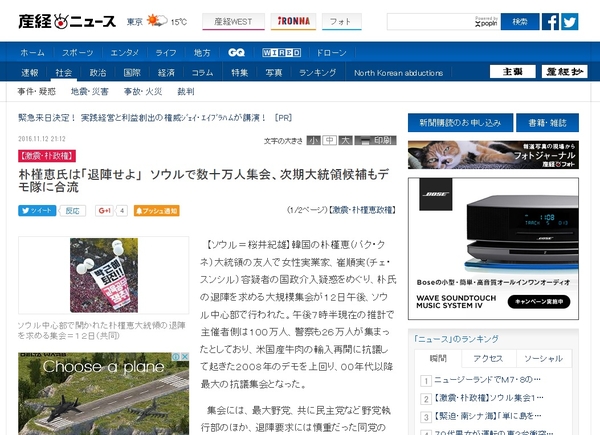Open the 産経WEST tab

click(233, 21)
